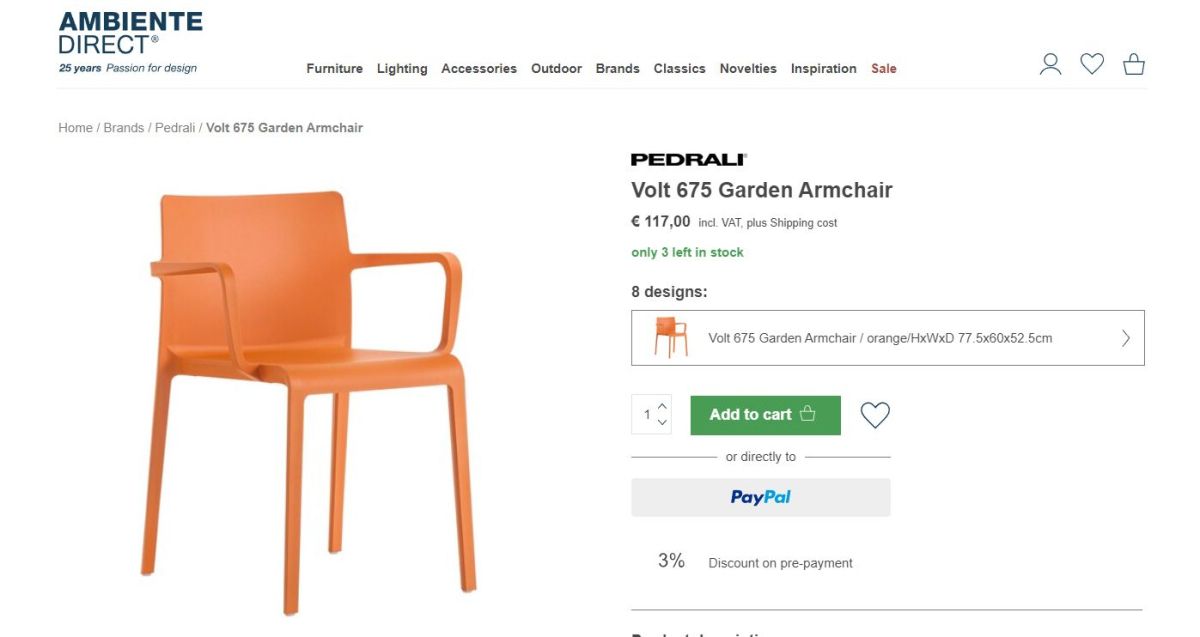Open the wishlist heart in header
This screenshot has height=637, width=1200.
pyautogui.click(x=1092, y=65)
